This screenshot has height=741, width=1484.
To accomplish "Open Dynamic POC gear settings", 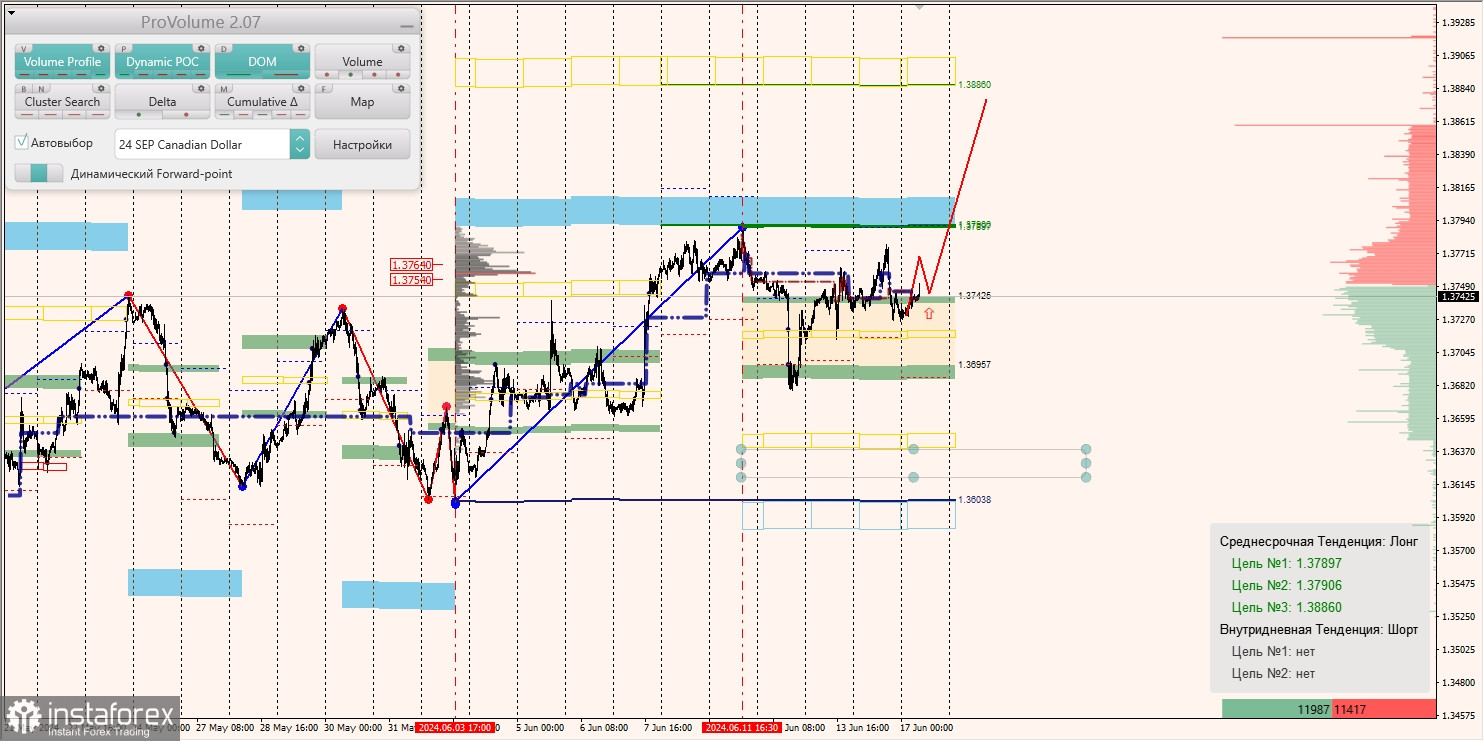I will click(x=201, y=48).
